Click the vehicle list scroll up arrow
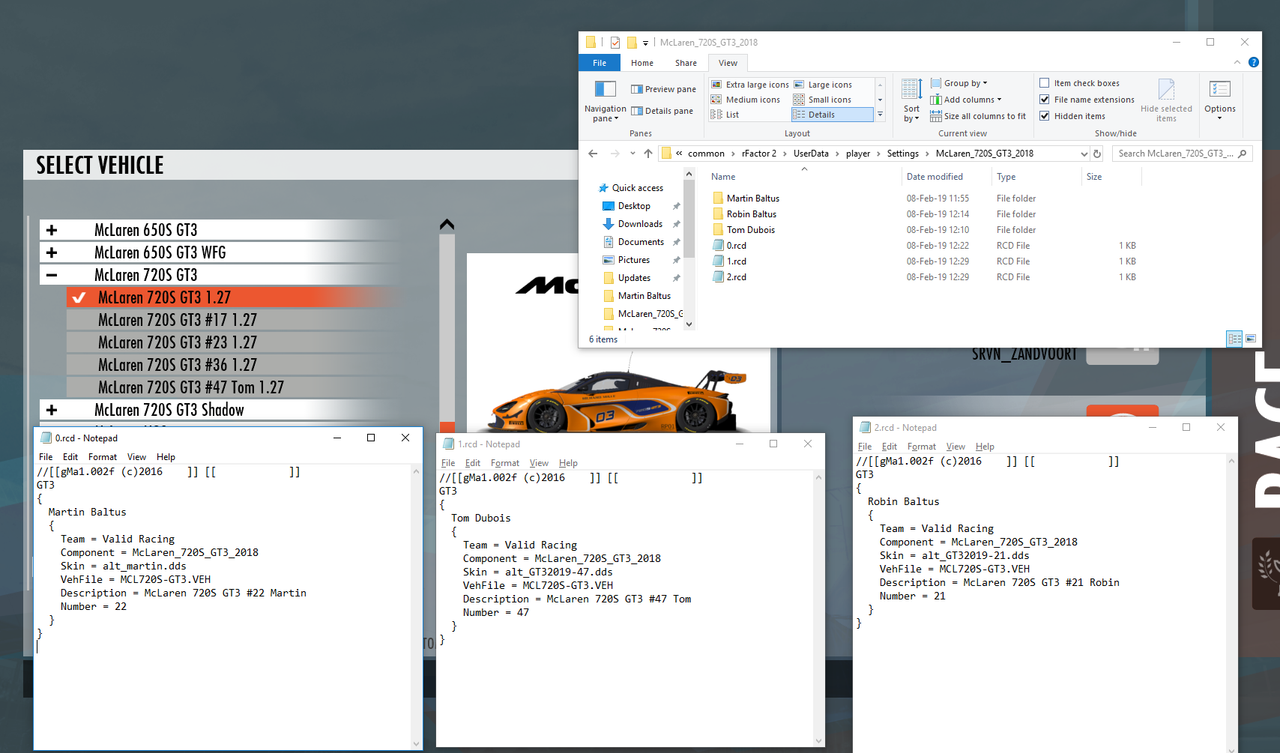Screen dimensions: 1280x753 click(x=447, y=225)
